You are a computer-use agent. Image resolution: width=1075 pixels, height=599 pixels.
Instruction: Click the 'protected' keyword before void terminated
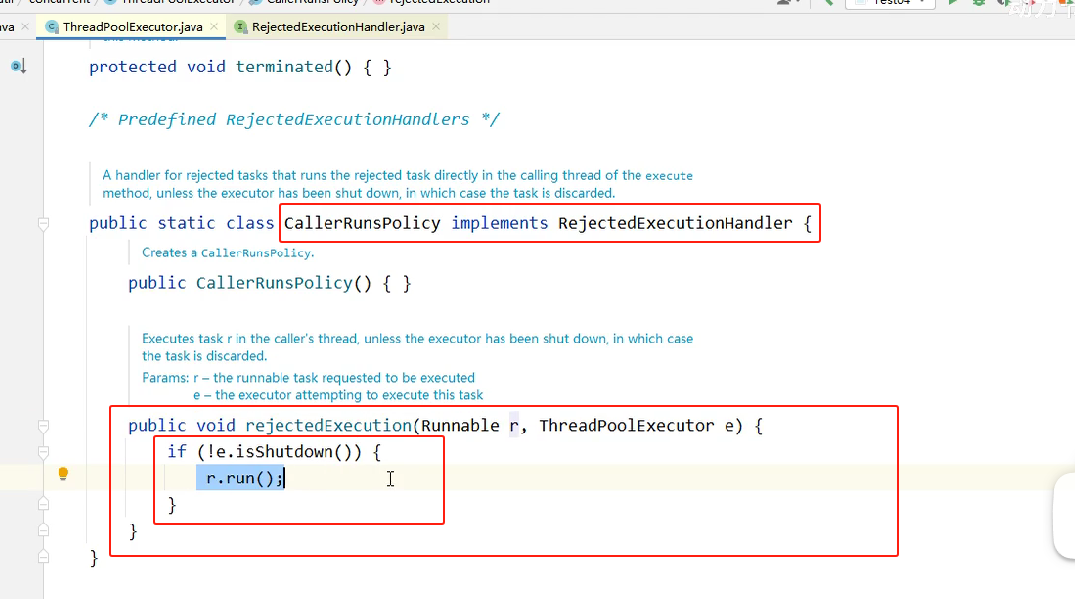coord(133,66)
